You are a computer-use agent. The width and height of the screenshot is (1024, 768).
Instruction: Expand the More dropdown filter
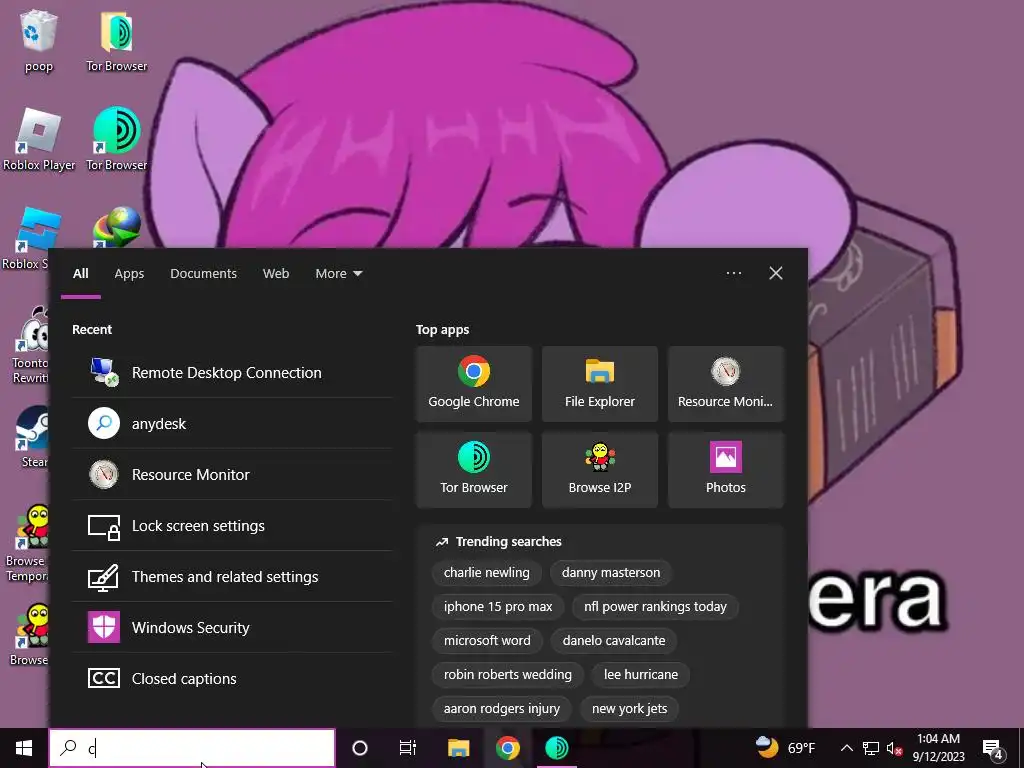pos(338,274)
